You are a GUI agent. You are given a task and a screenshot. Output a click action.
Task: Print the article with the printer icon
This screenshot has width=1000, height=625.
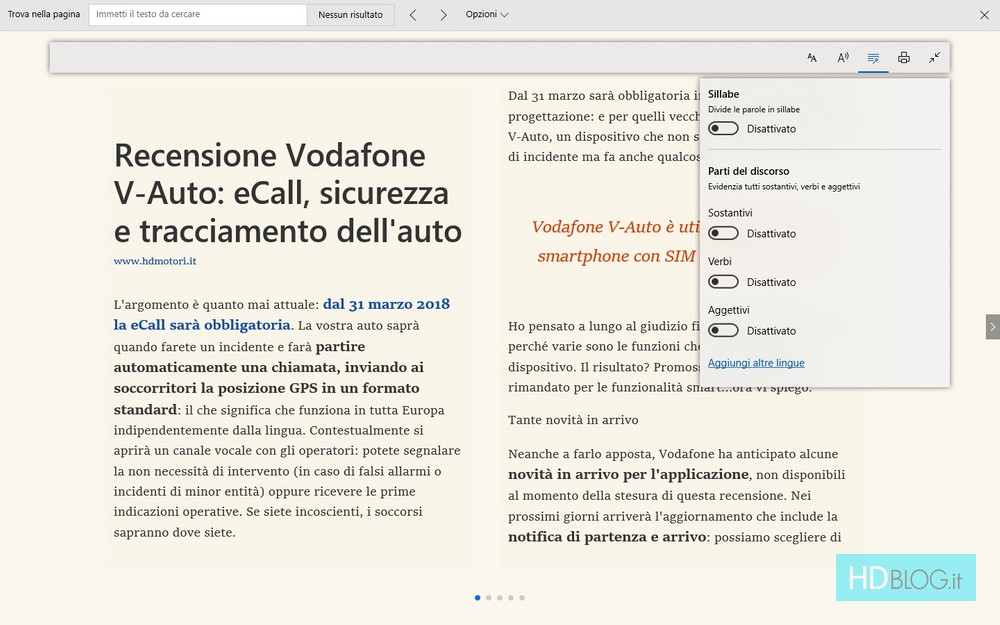click(x=904, y=58)
